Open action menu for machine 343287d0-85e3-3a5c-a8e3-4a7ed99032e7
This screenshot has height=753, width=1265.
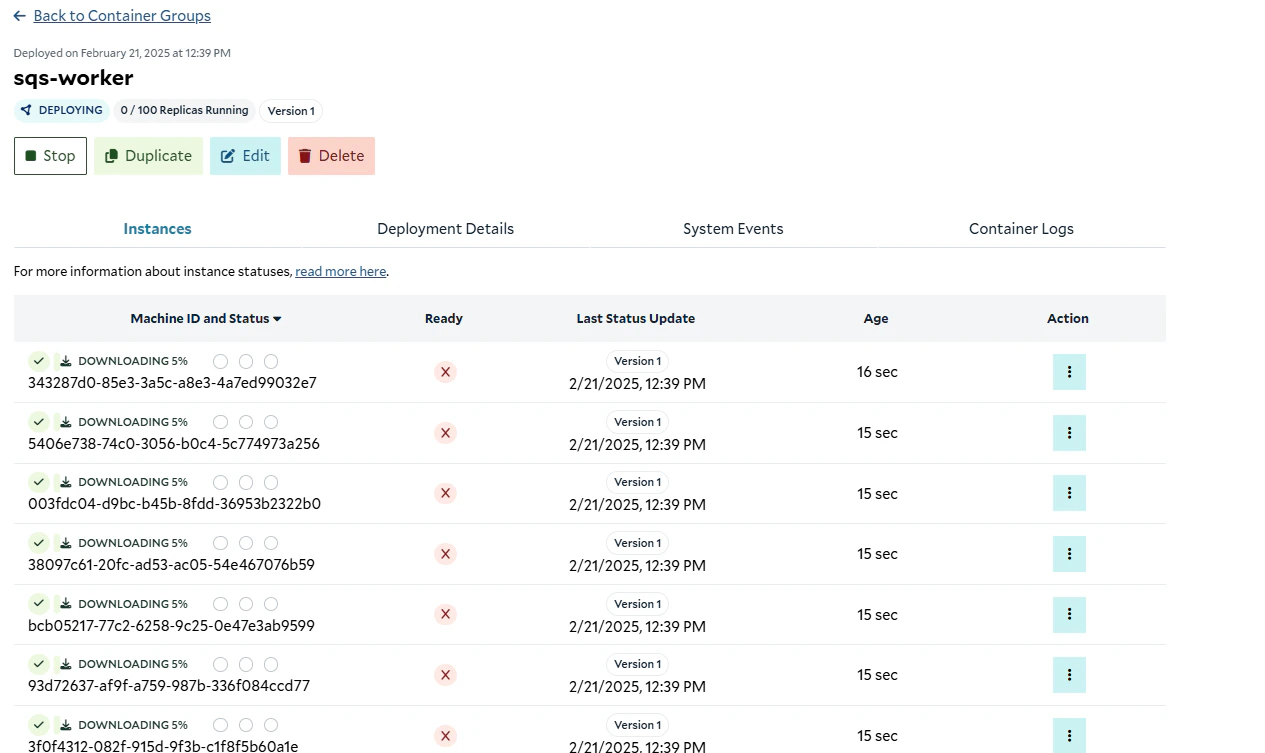click(x=1069, y=372)
